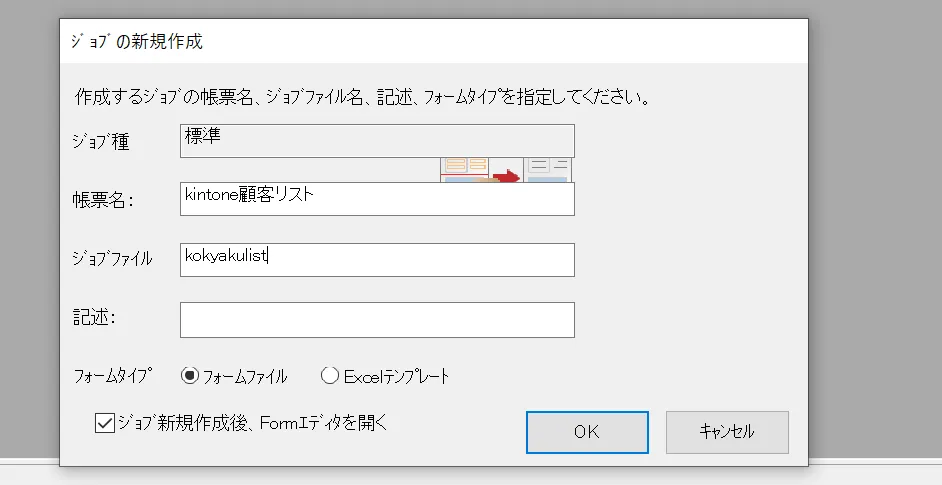Screen dimensions: 942x485
Task: Click the ジョブ種 label
Action: point(101,142)
